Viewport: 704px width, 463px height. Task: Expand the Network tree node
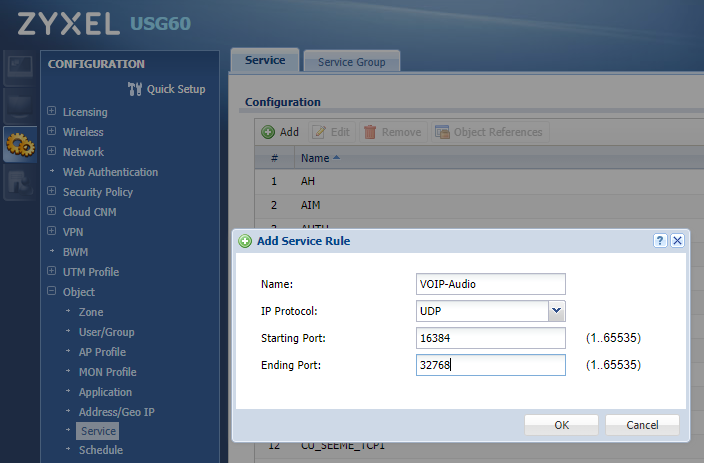pyautogui.click(x=52, y=152)
